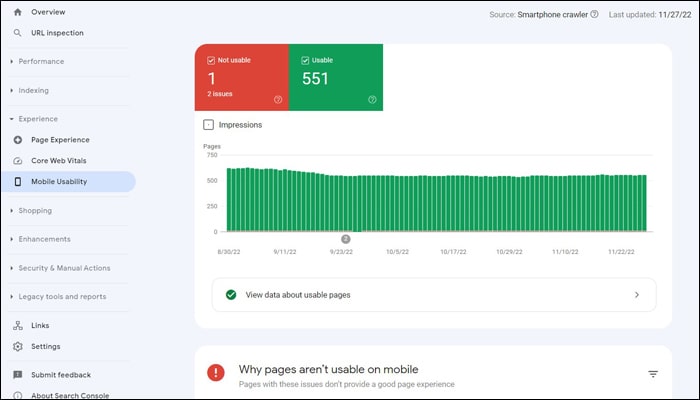Click the 8/30/22 date label
700x400 pixels.
pos(229,252)
